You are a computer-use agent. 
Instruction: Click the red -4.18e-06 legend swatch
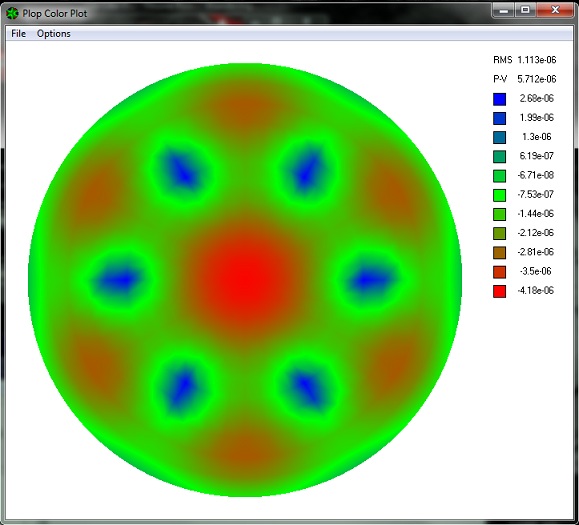click(499, 291)
